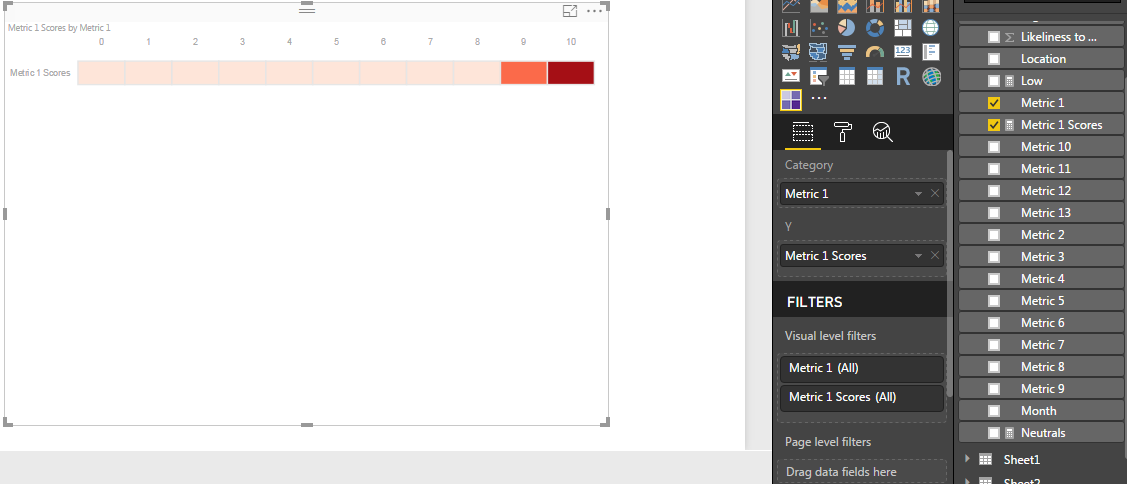The height and width of the screenshot is (484, 1127).
Task: Uncheck the Metric 1 Scores field
Action: pos(994,125)
